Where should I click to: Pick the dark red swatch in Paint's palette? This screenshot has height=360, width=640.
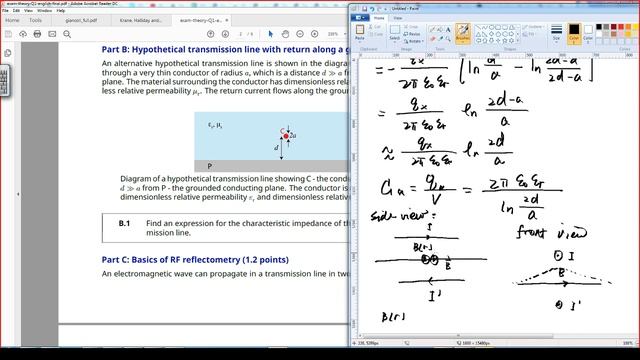613,27
